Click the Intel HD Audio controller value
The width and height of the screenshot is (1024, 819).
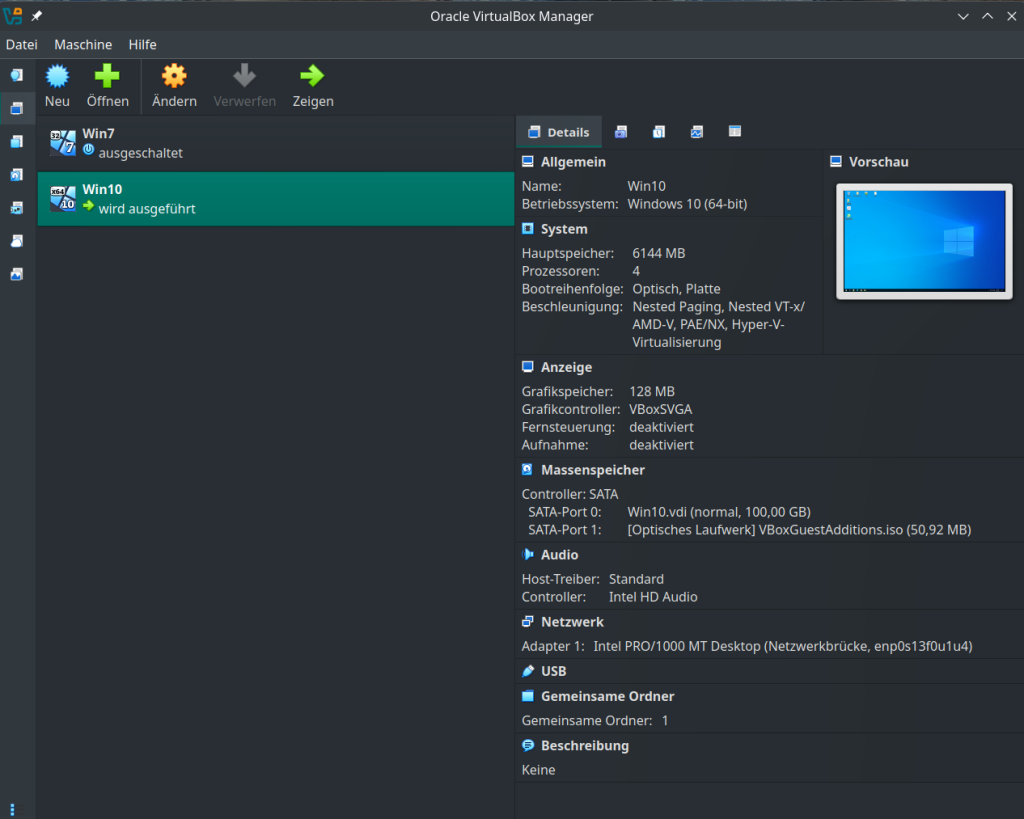click(x=653, y=597)
